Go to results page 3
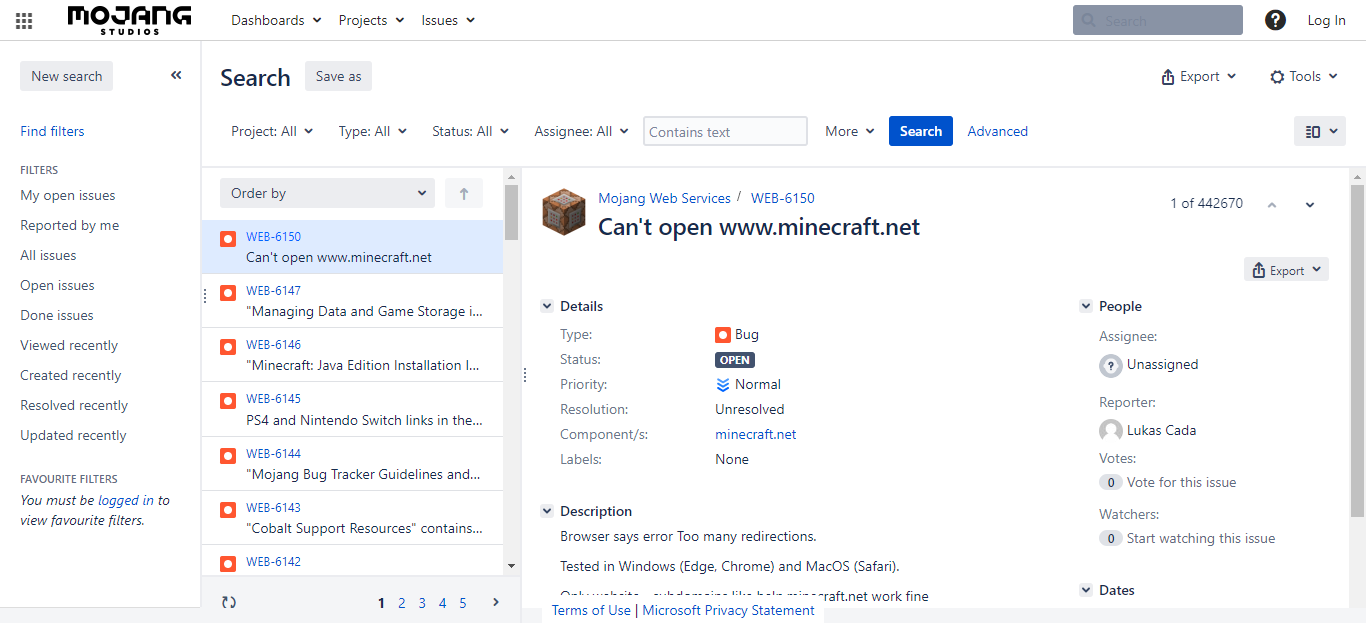The image size is (1366, 623). [422, 603]
